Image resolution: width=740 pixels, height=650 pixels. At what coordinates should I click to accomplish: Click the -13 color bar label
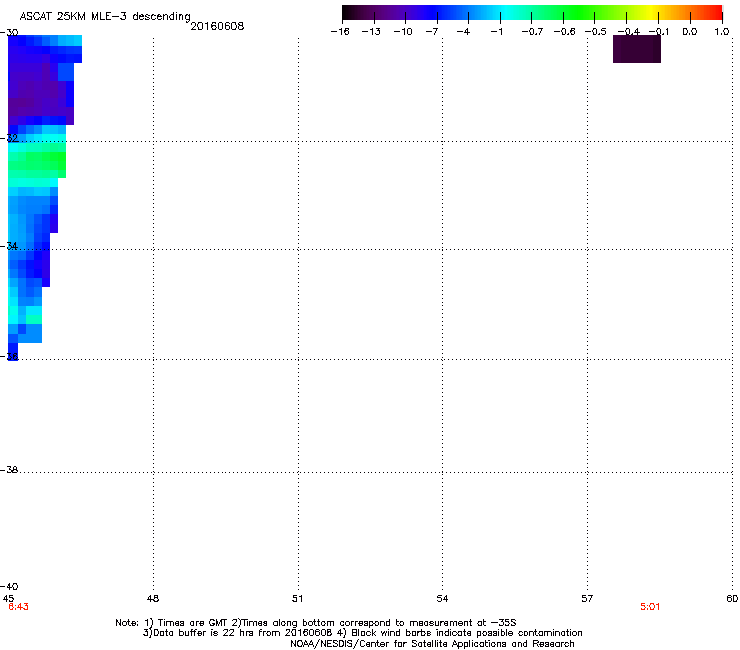pos(371,32)
